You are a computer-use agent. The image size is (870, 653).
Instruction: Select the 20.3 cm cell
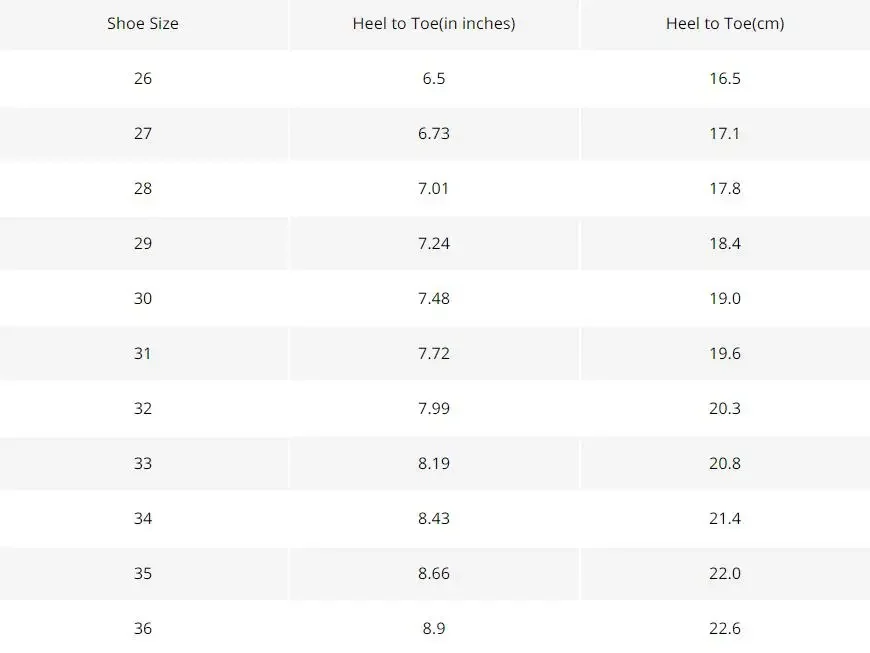[x=725, y=409]
